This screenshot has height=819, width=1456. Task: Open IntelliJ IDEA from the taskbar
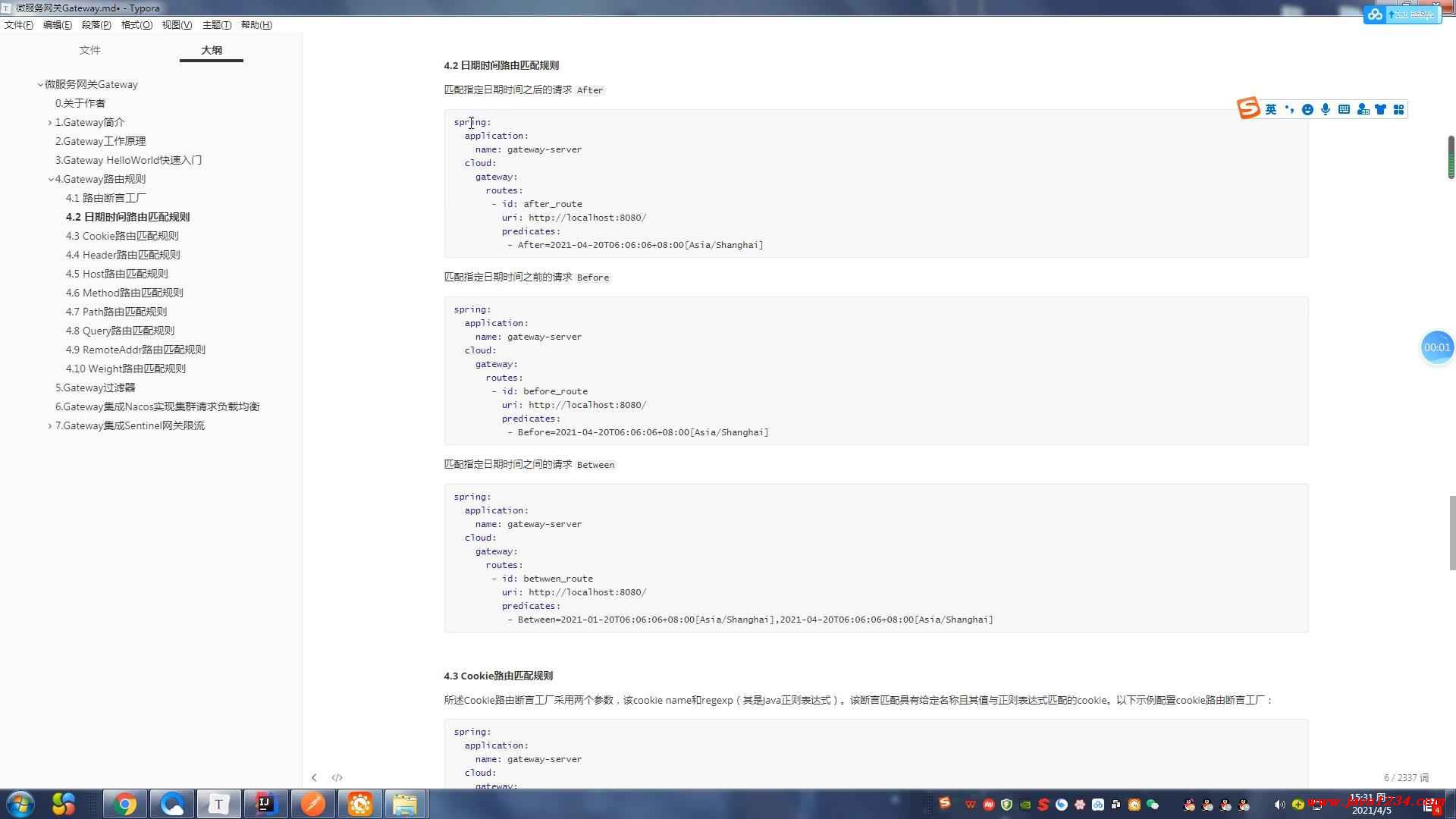click(265, 804)
